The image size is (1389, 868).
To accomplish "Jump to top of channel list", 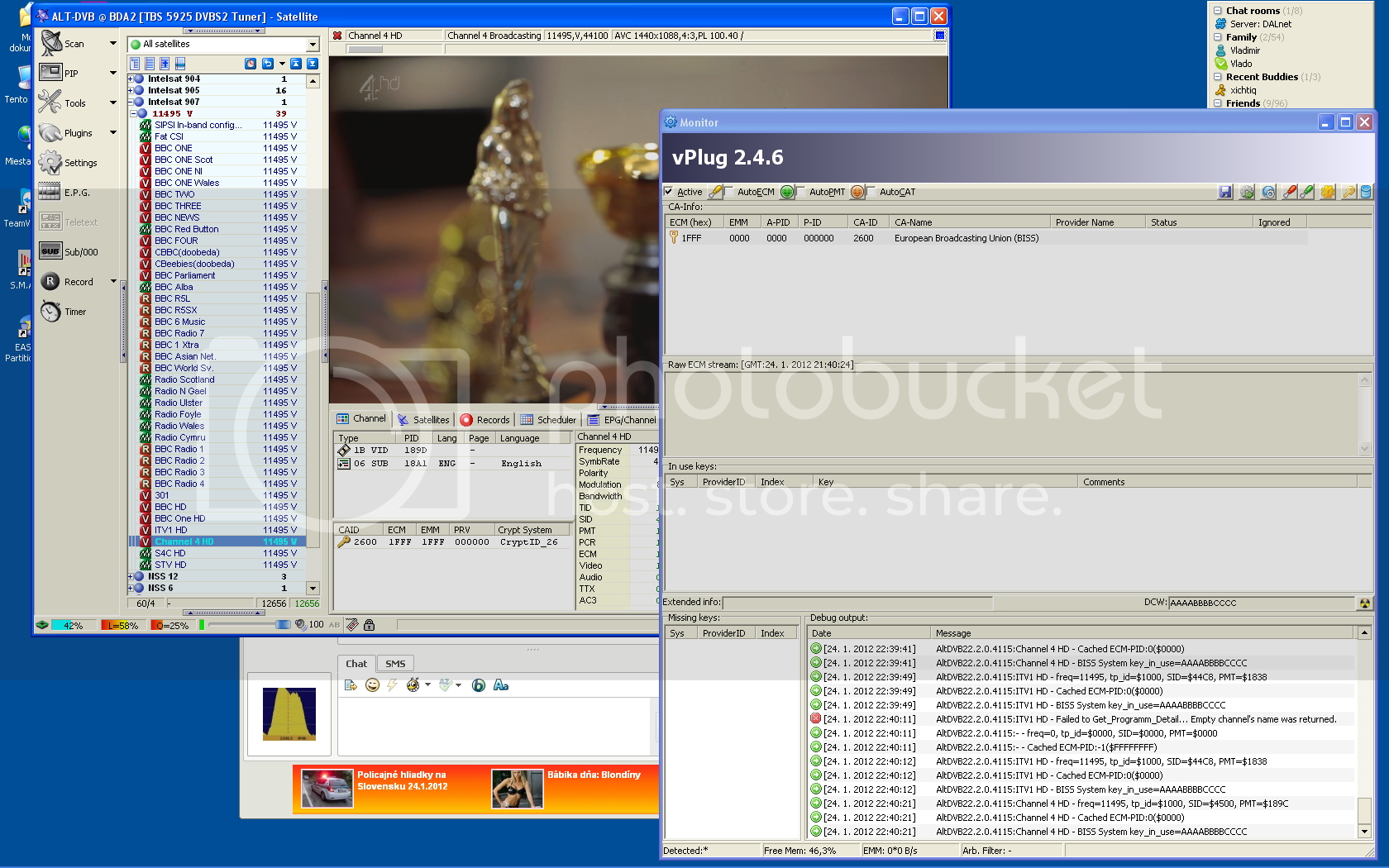I will pyautogui.click(x=295, y=64).
